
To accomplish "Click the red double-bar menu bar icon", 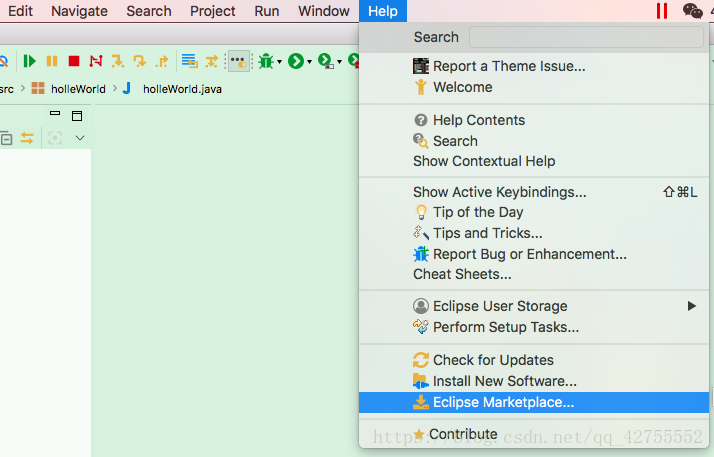I will pyautogui.click(x=662, y=11).
